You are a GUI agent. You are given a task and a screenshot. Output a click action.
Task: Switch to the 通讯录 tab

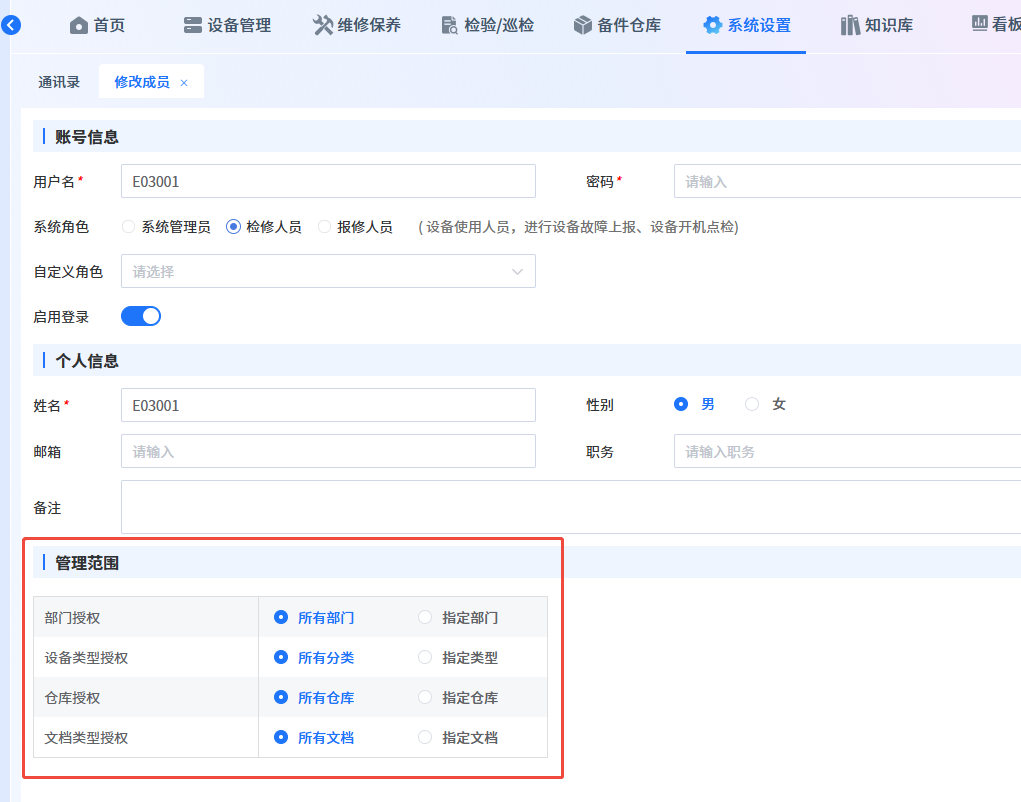[x=59, y=82]
